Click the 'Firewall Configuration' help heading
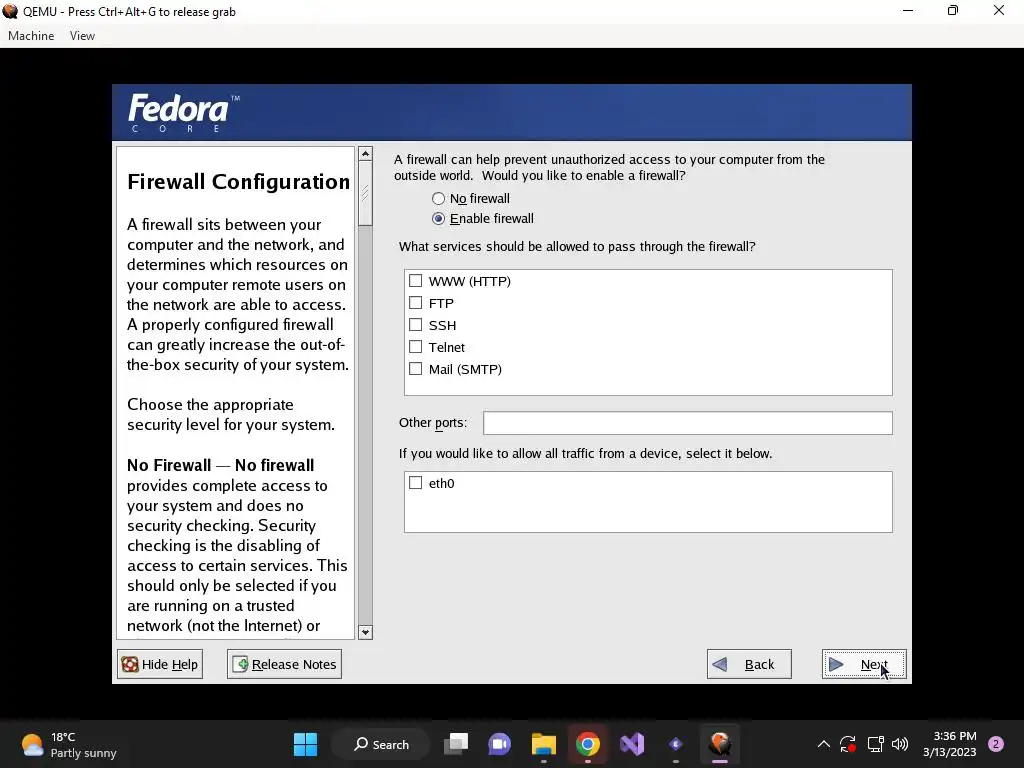The height and width of the screenshot is (768, 1024). point(238,182)
